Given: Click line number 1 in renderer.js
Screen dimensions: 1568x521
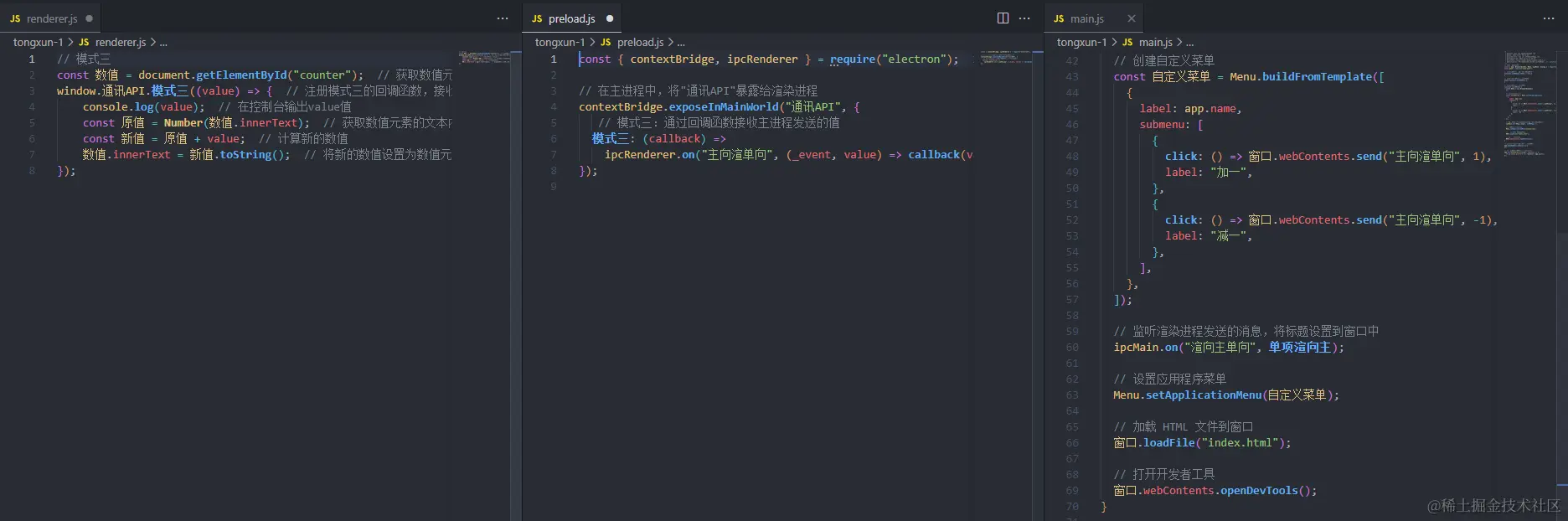Looking at the screenshot, I should point(32,59).
